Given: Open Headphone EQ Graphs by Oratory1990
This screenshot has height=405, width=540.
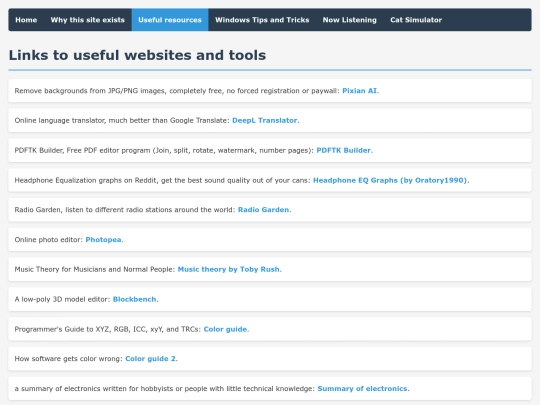Looking at the screenshot, I should coord(390,180).
